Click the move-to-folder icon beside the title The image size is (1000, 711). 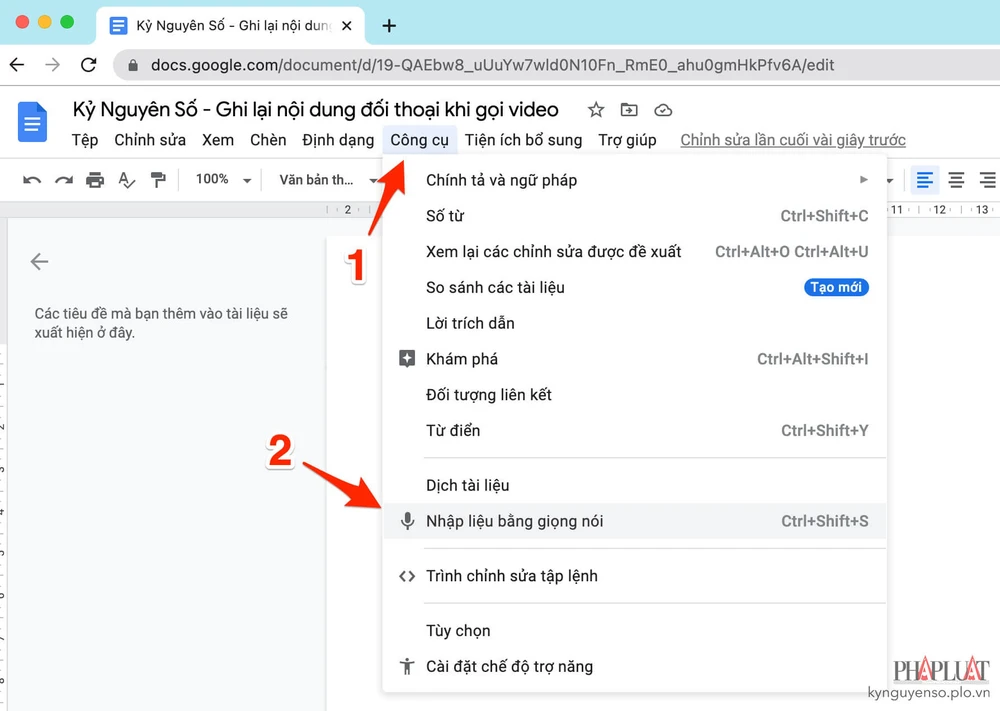coord(629,110)
